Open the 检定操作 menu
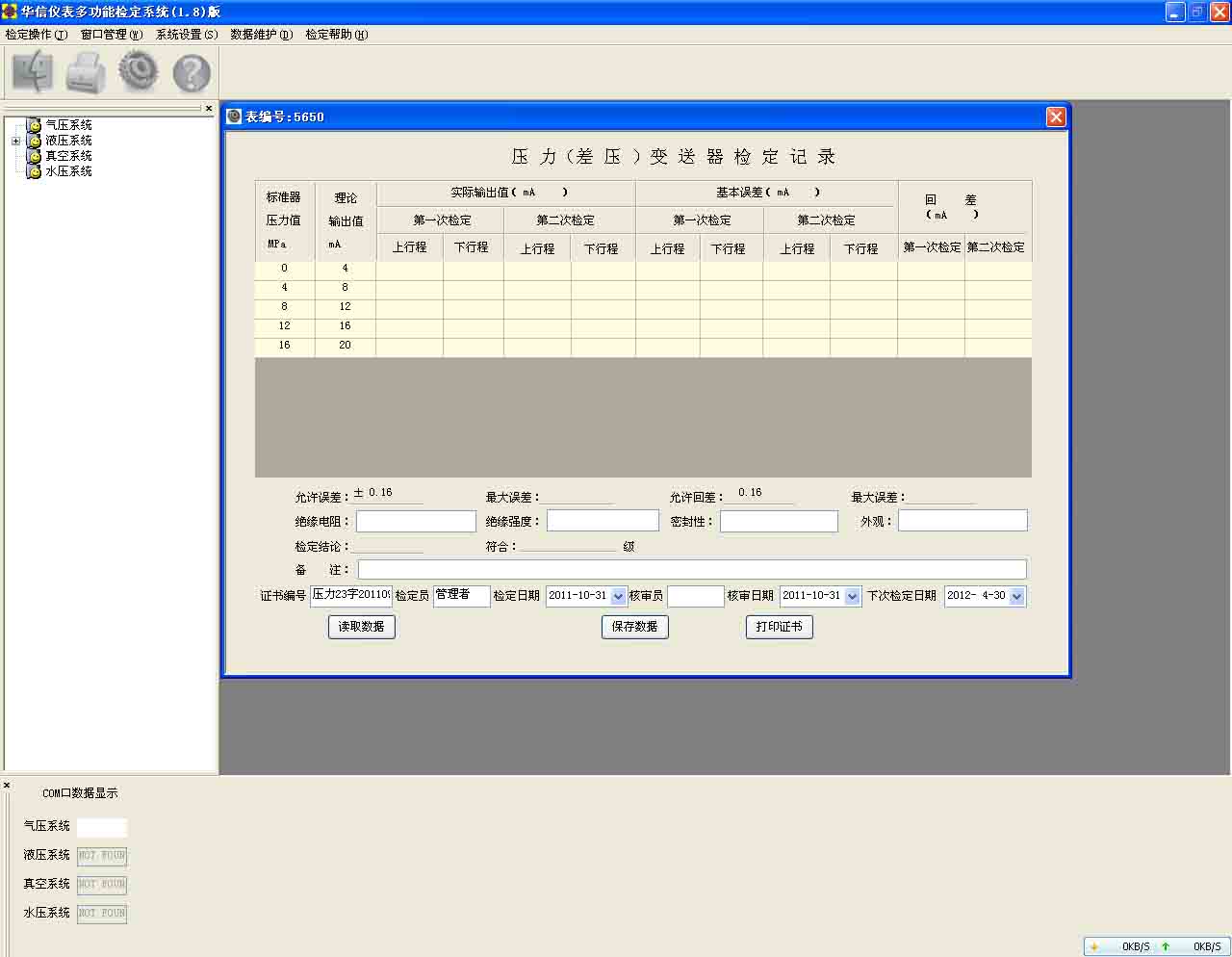This screenshot has width=1232, height=957. pyautogui.click(x=36, y=35)
